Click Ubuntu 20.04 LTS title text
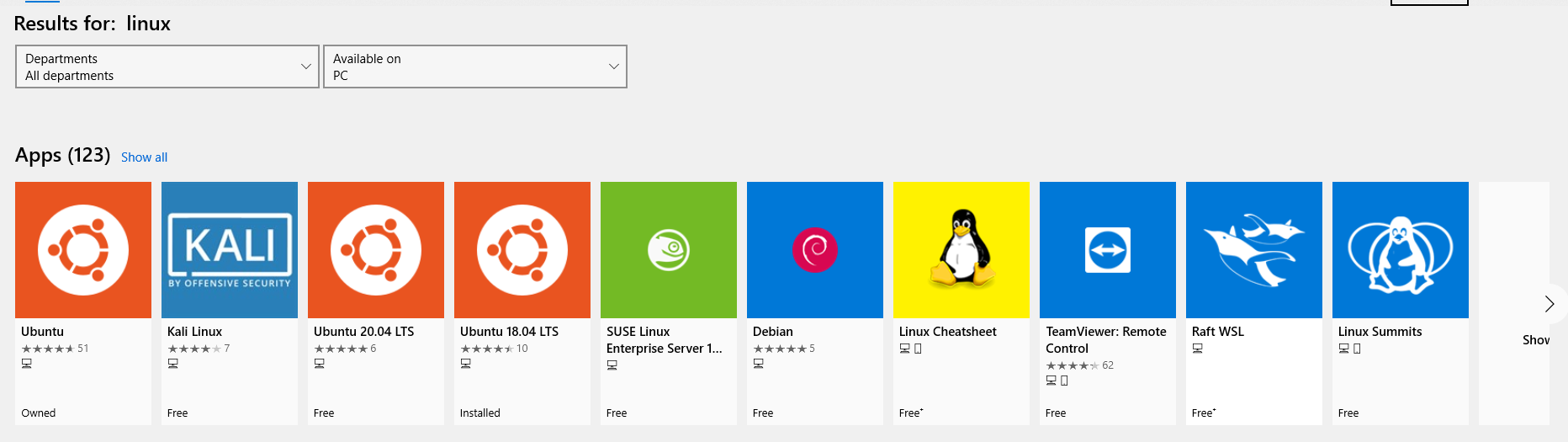The image size is (1568, 442). 364,332
